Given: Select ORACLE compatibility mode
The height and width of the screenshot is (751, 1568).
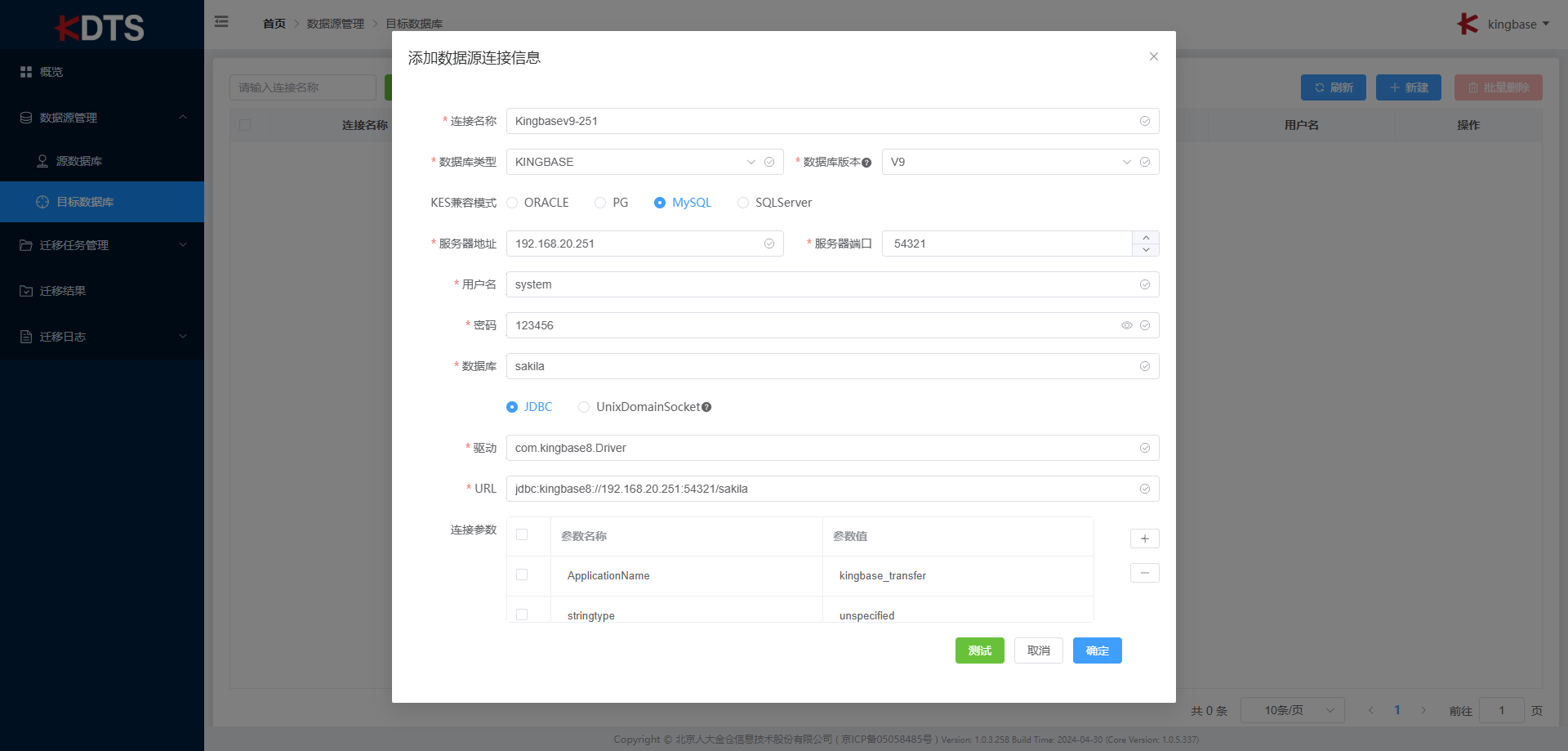Looking at the screenshot, I should [x=513, y=203].
